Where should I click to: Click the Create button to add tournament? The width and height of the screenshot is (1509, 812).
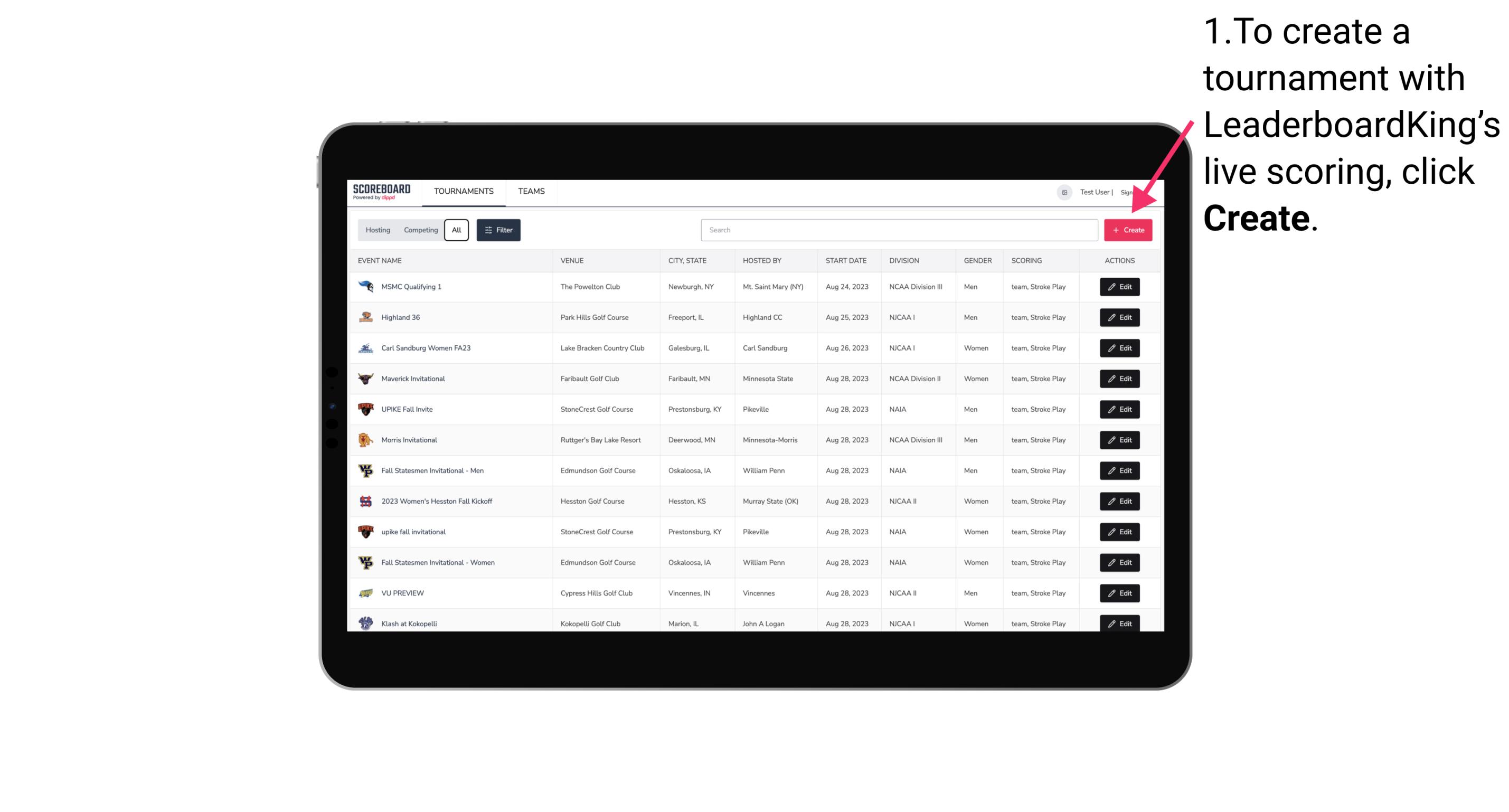(1128, 229)
